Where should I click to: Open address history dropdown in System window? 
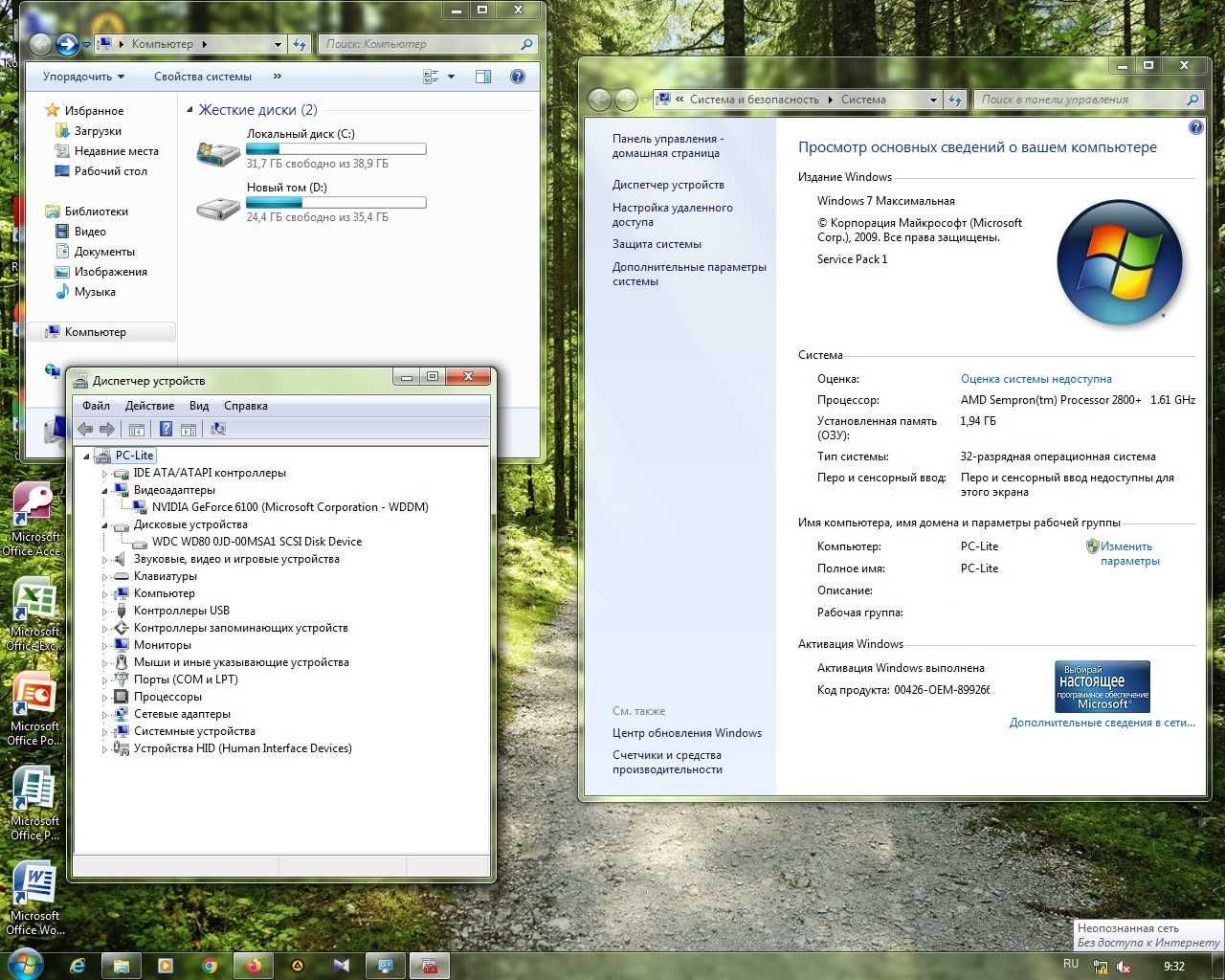(x=933, y=100)
